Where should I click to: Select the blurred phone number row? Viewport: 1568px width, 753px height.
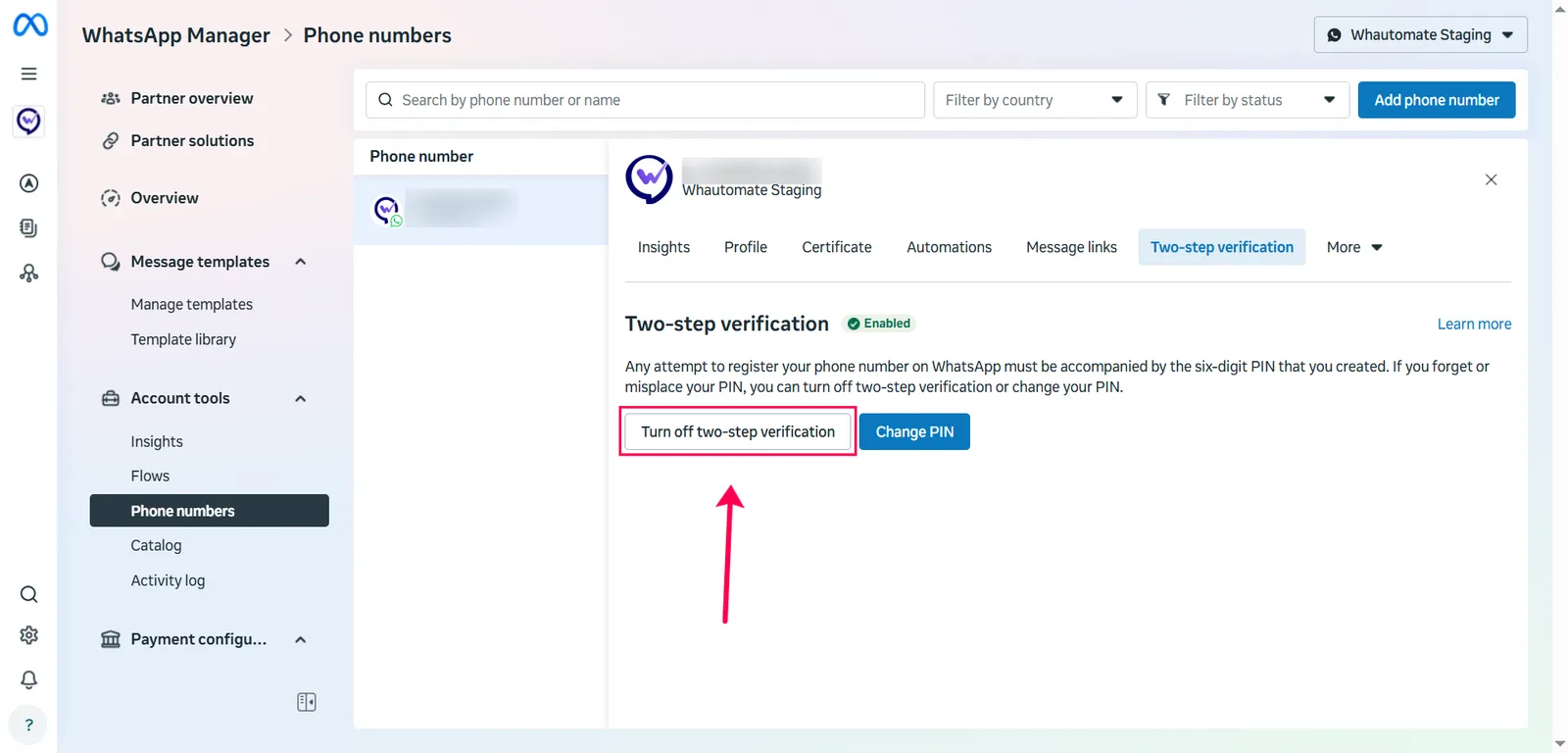[x=480, y=210]
